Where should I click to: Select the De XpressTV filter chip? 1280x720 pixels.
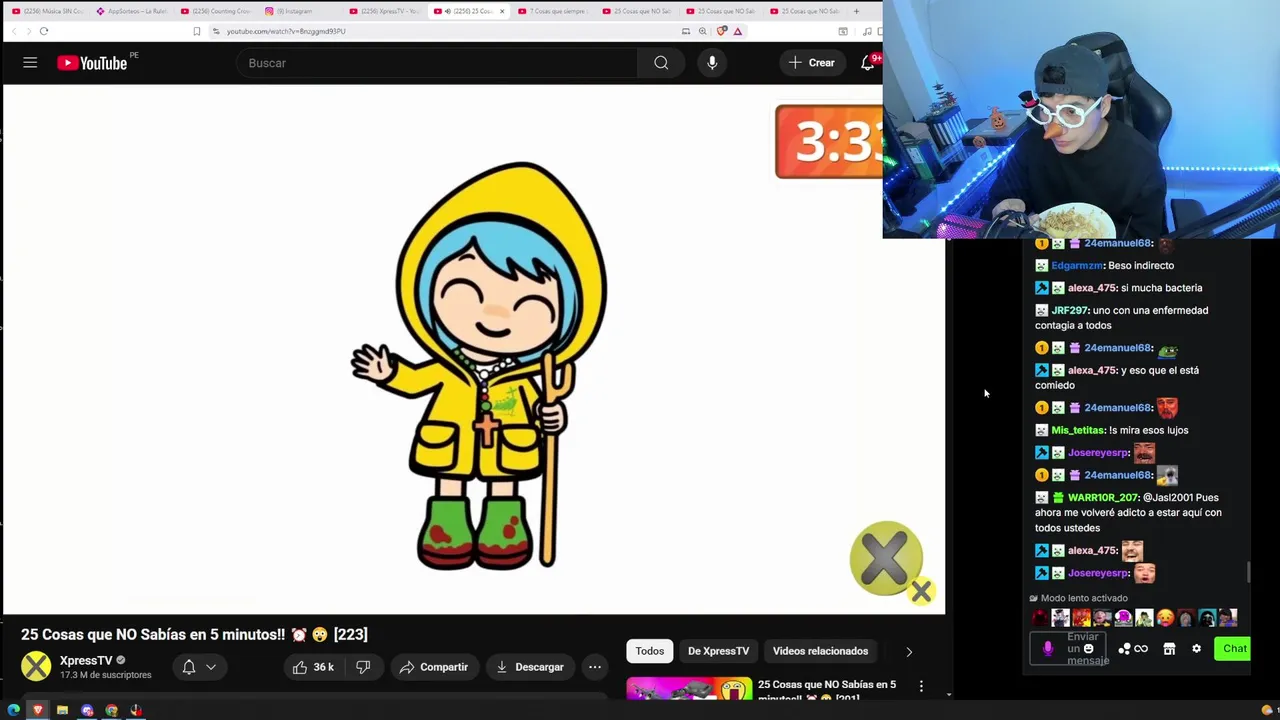718,651
